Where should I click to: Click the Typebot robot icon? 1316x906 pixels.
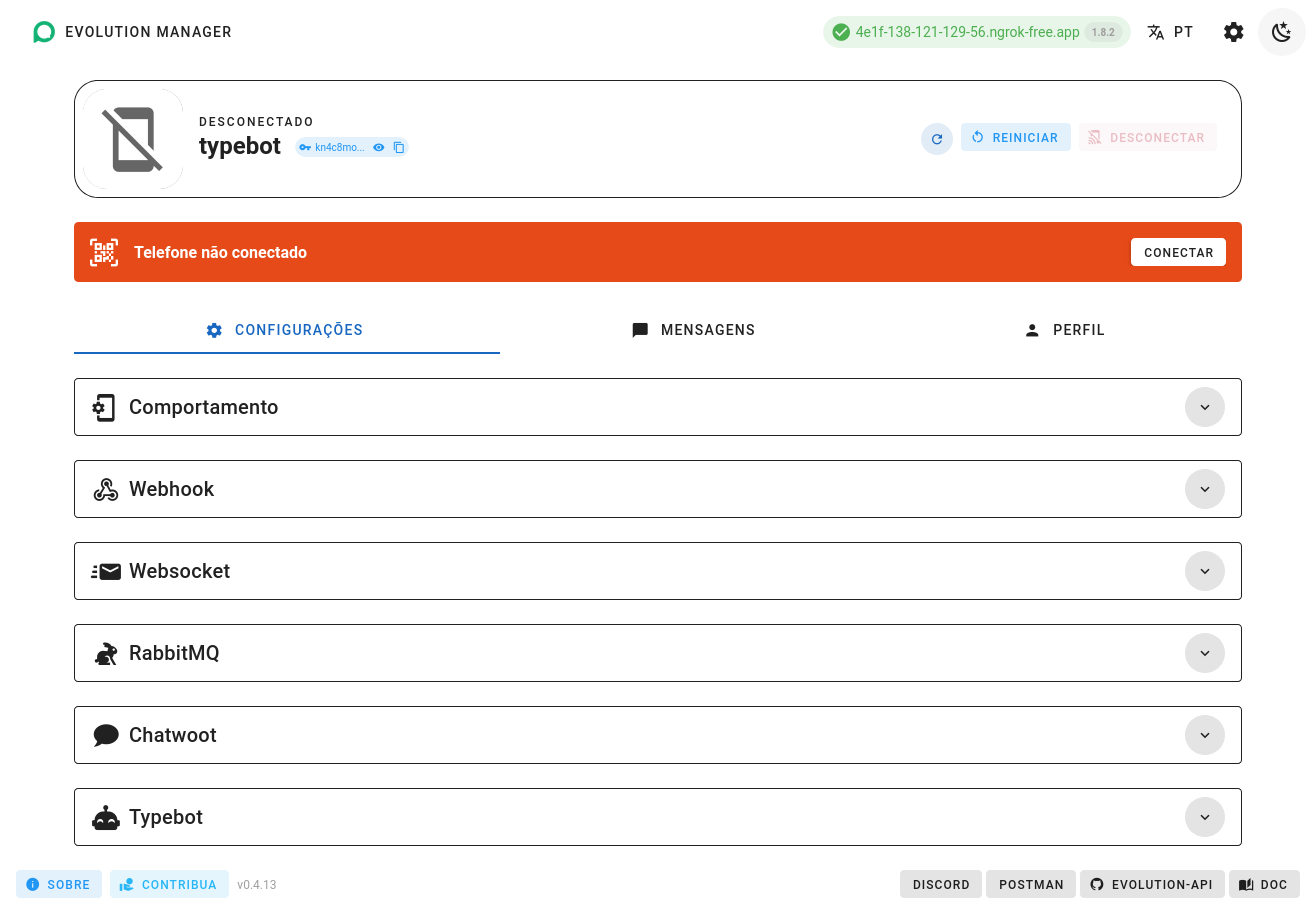click(105, 817)
